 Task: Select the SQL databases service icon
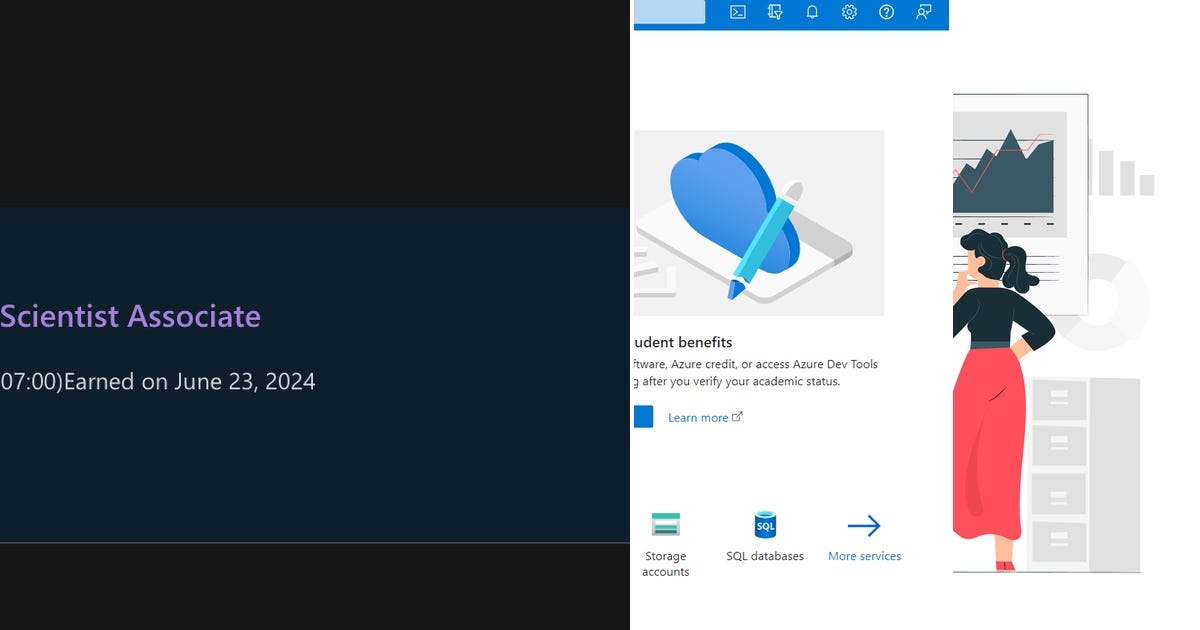tap(765, 523)
